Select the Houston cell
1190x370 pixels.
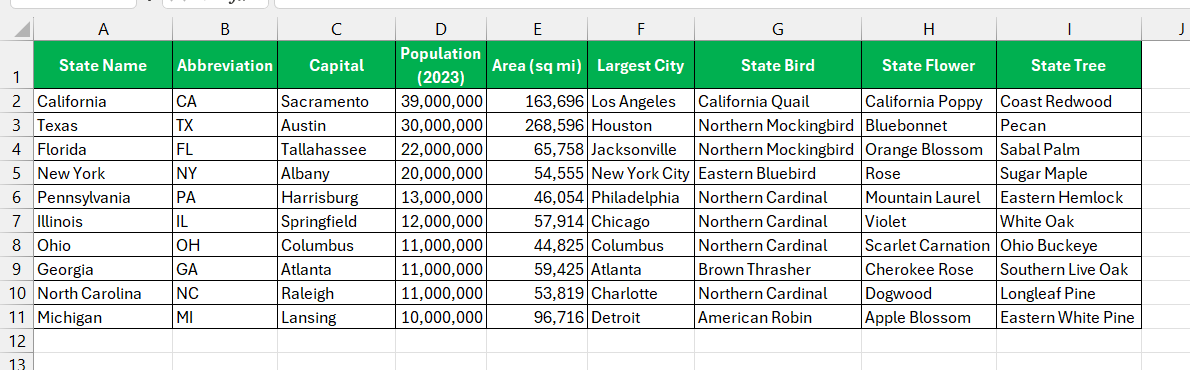pyautogui.click(x=641, y=125)
